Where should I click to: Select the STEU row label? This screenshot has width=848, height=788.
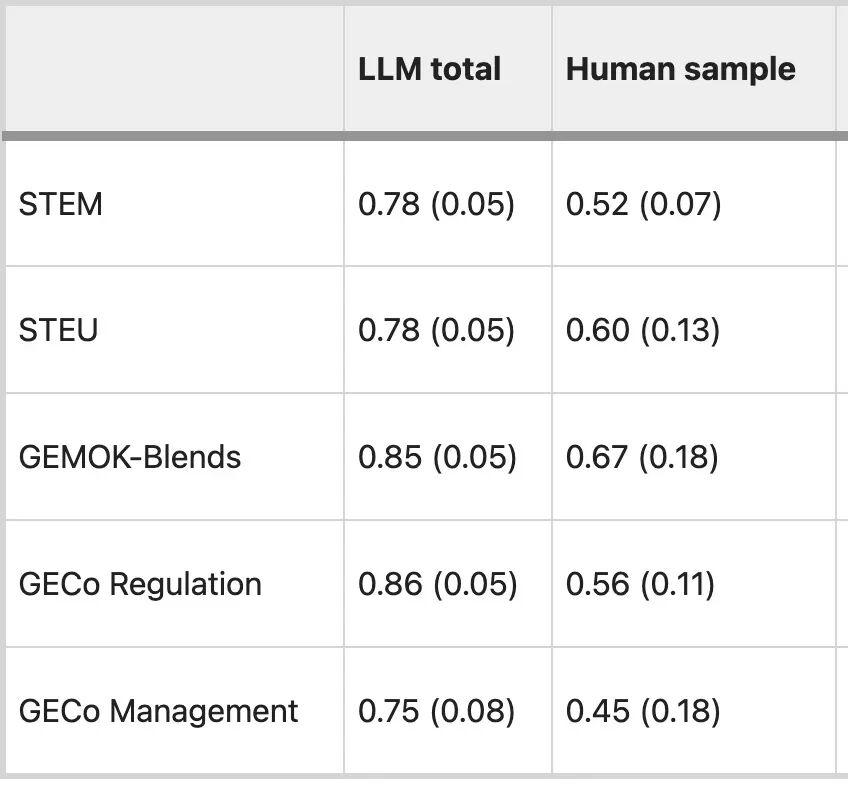click(x=58, y=330)
